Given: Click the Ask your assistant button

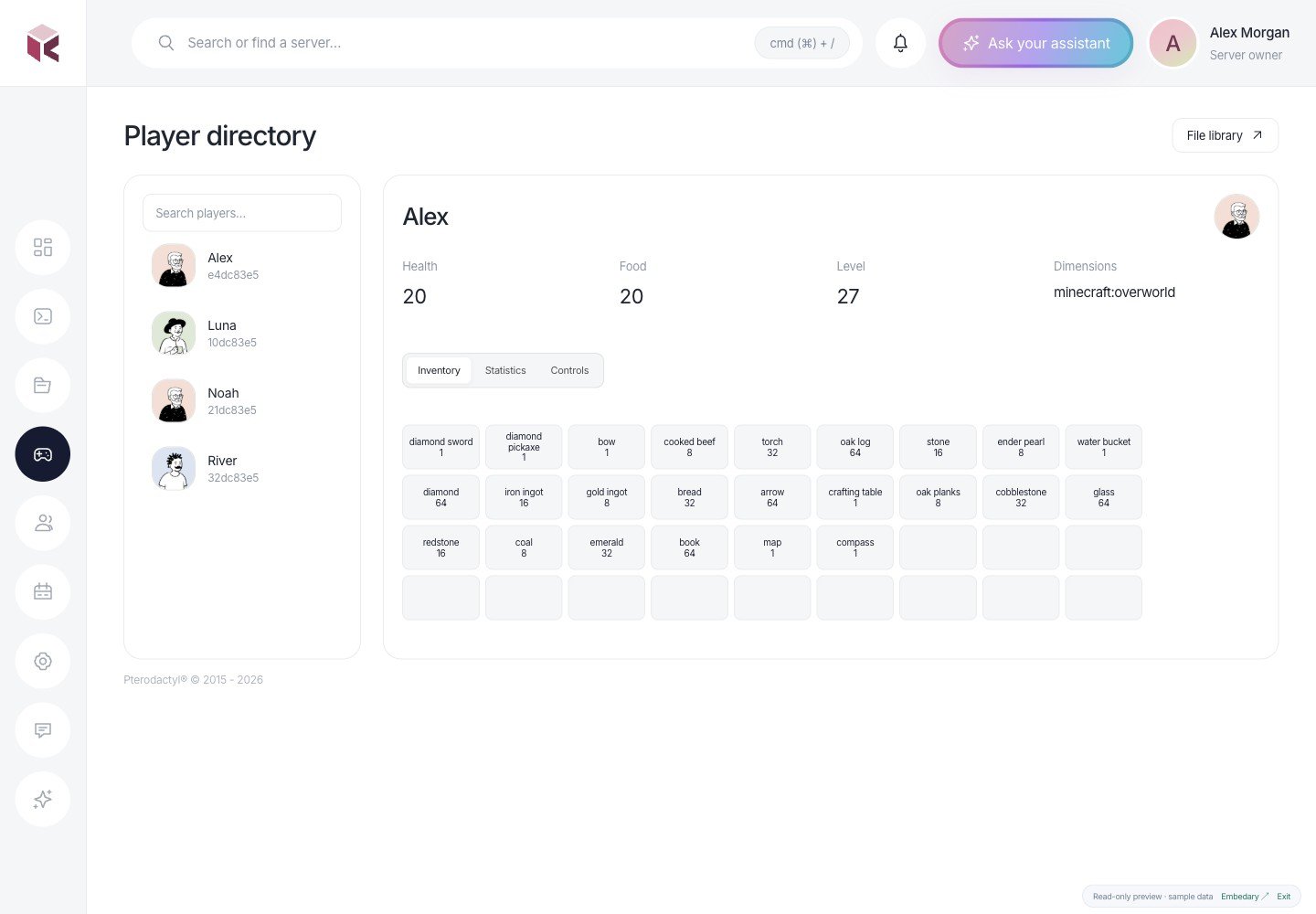Looking at the screenshot, I should tap(1035, 43).
